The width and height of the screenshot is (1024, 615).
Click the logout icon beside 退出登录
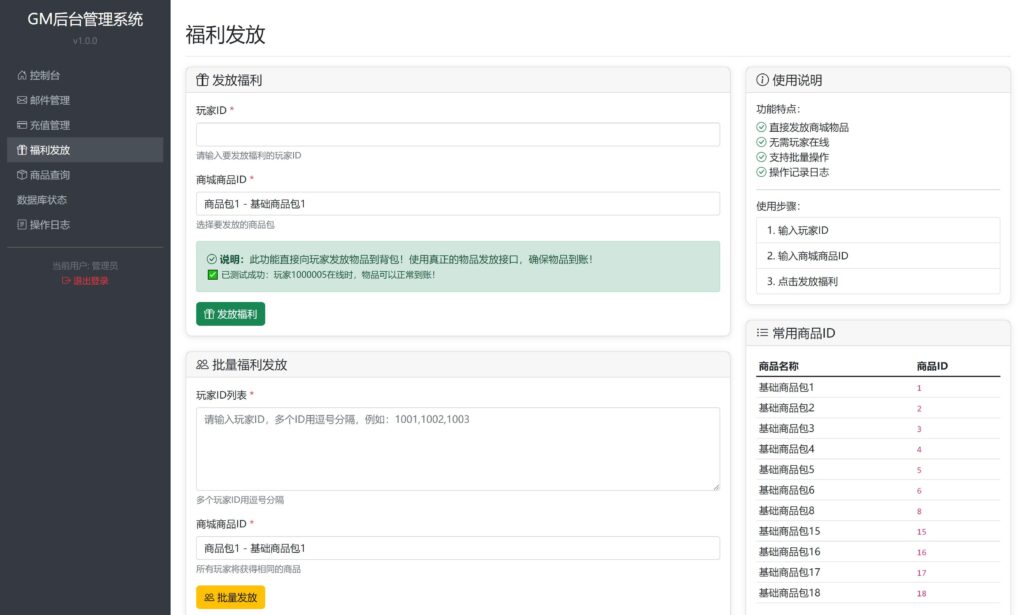pyautogui.click(x=66, y=281)
